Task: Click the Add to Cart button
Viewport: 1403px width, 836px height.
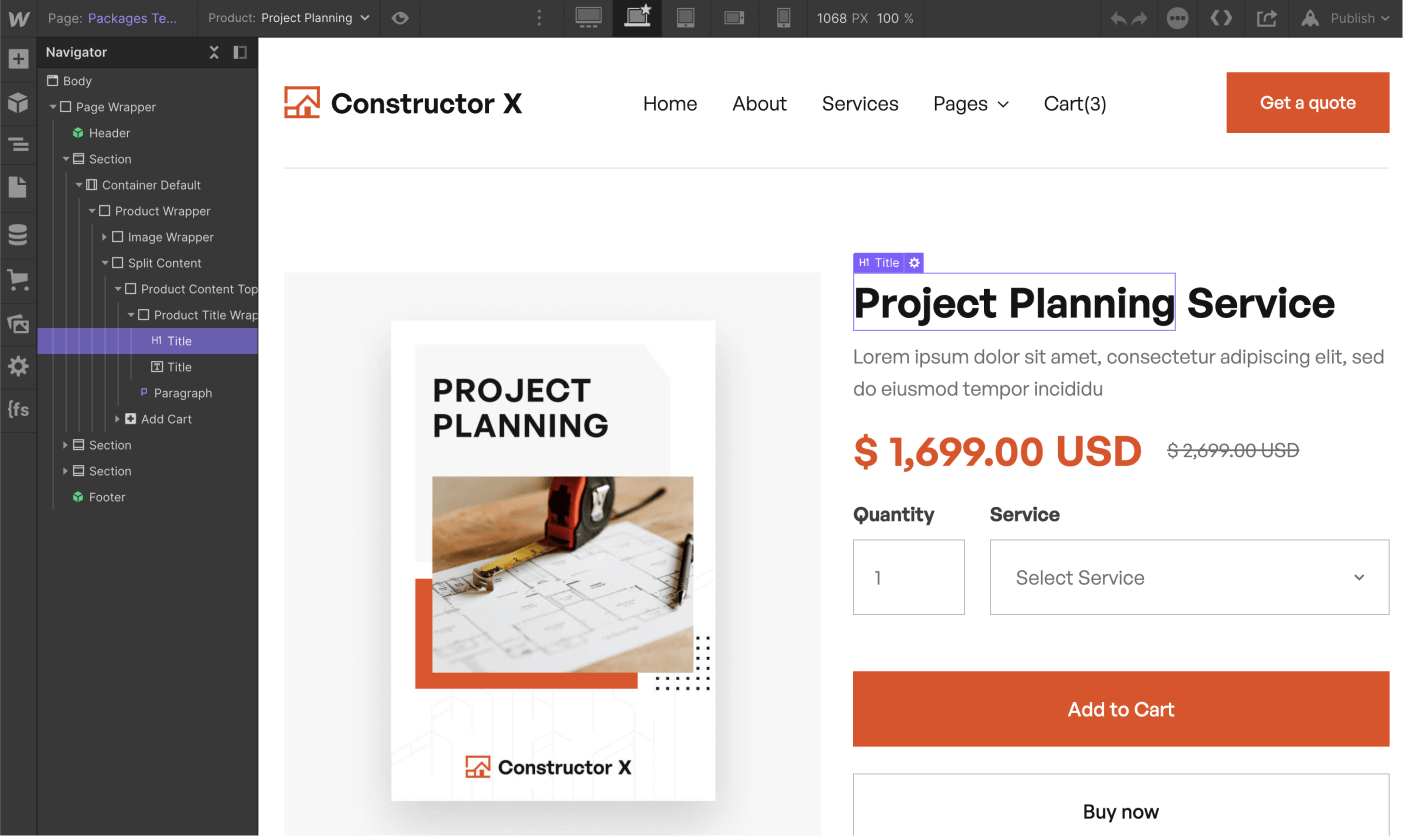Action: (1120, 709)
